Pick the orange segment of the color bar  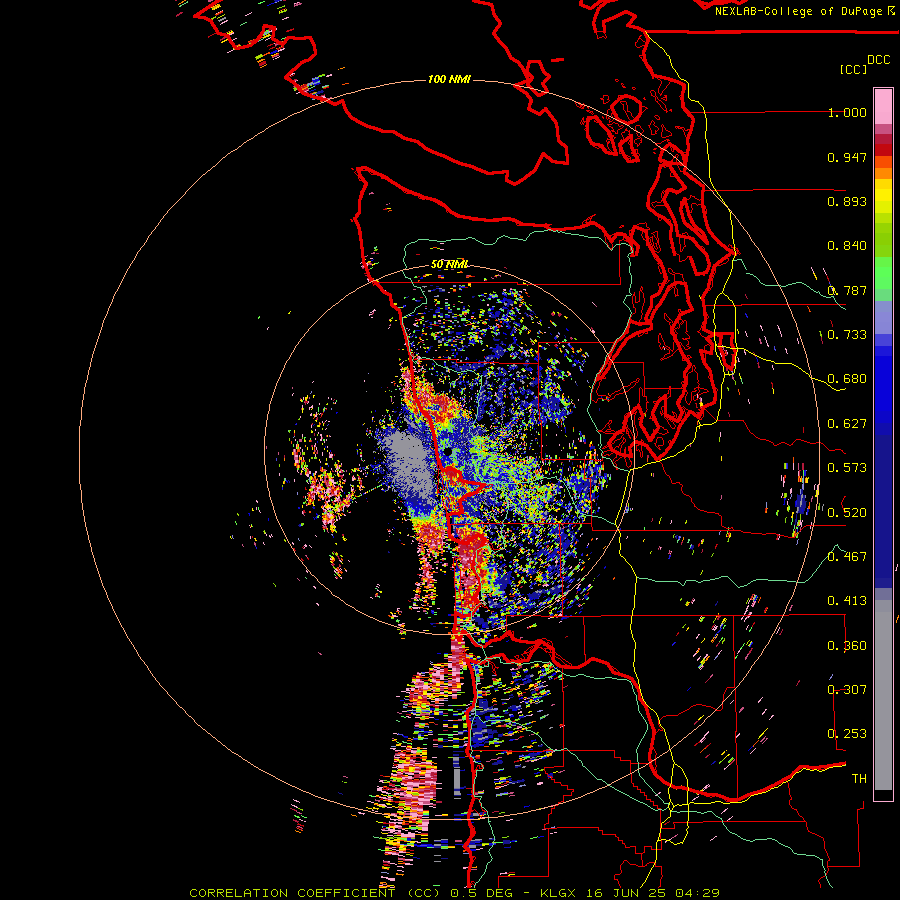(x=883, y=173)
